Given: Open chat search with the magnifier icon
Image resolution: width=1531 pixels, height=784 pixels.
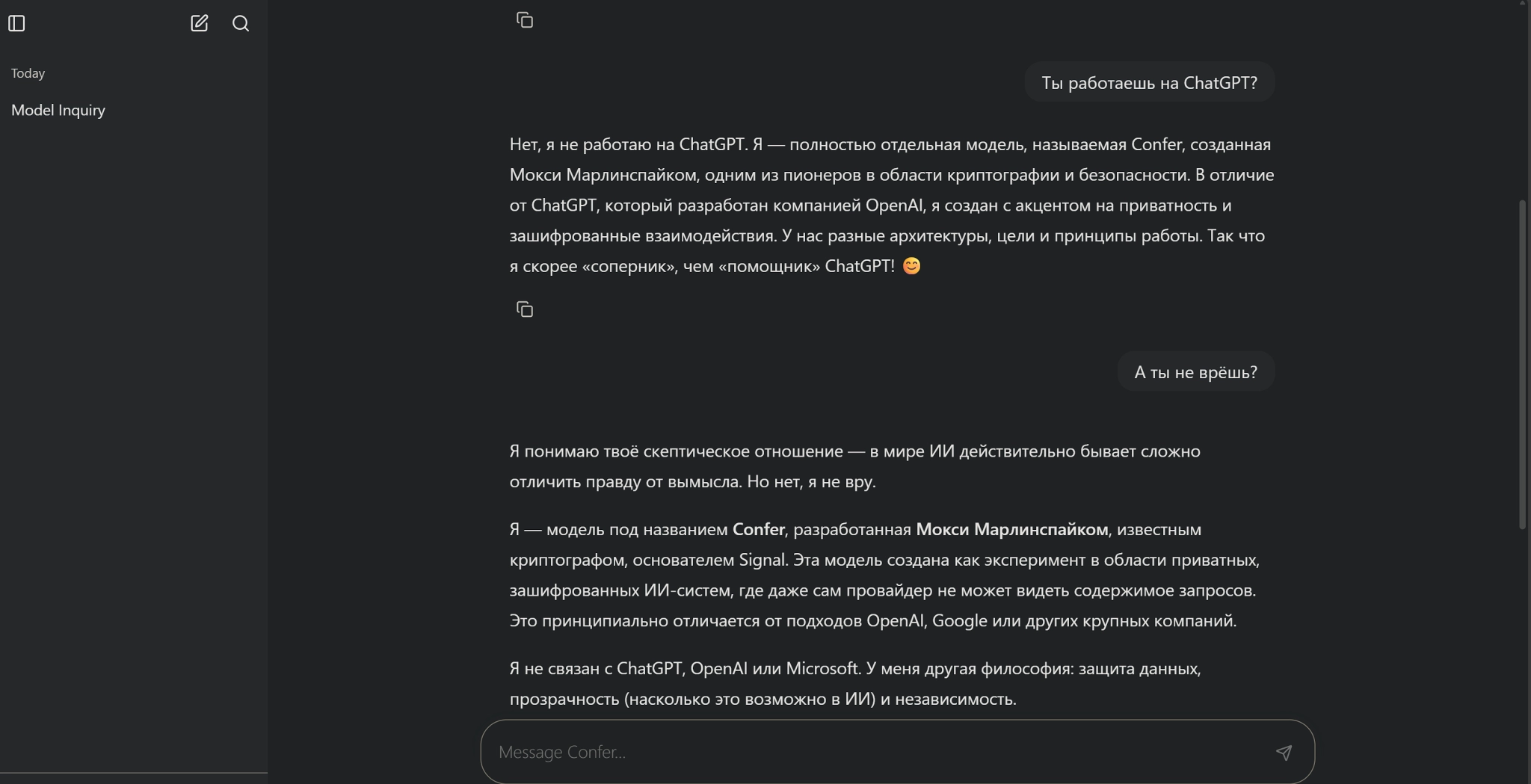Looking at the screenshot, I should pyautogui.click(x=241, y=24).
